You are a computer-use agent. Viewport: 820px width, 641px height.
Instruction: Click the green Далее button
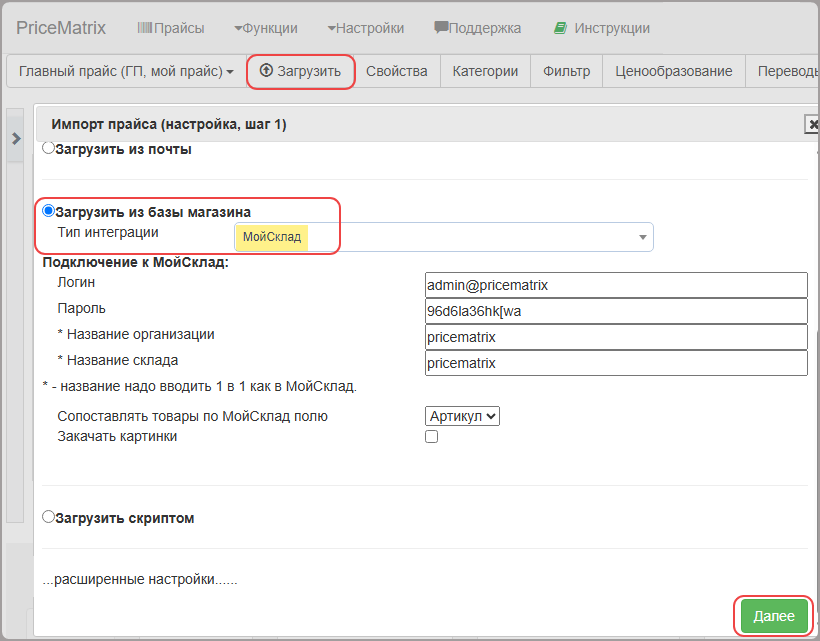(774, 616)
